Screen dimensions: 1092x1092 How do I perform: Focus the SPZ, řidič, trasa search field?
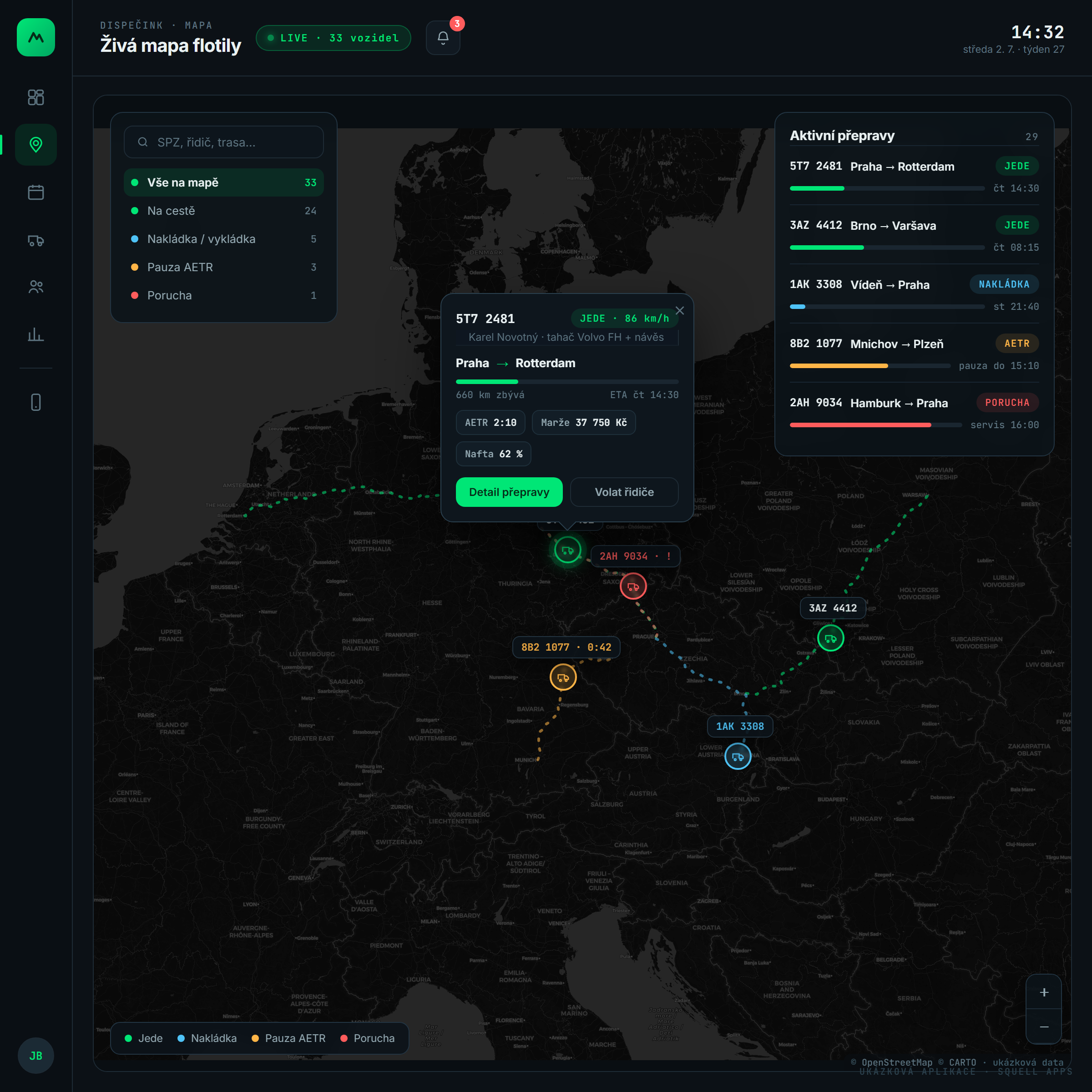224,142
